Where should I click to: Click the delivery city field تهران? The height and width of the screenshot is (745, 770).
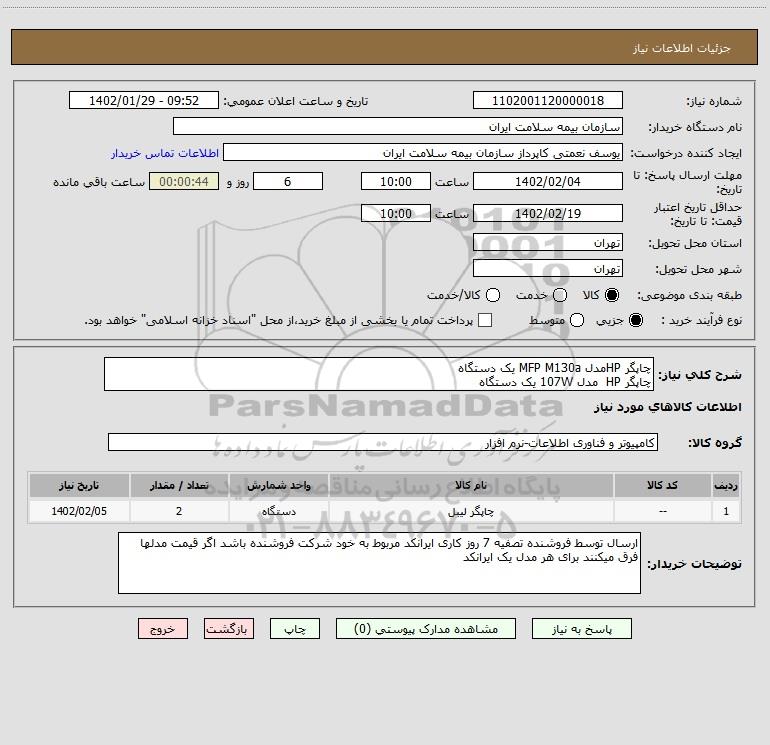point(548,269)
